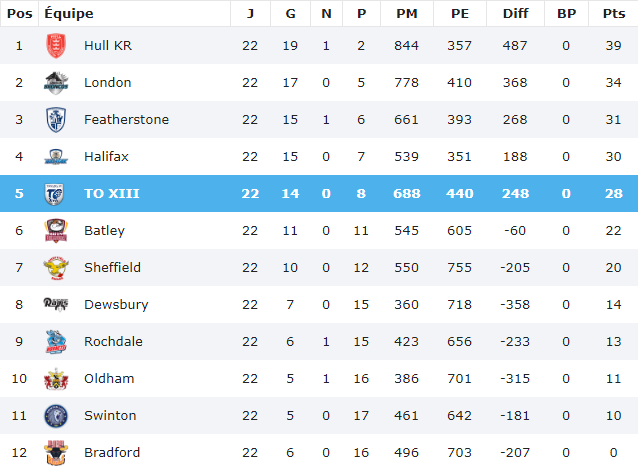Click the Batley team logo
This screenshot has width=638, height=474.
coord(55,231)
